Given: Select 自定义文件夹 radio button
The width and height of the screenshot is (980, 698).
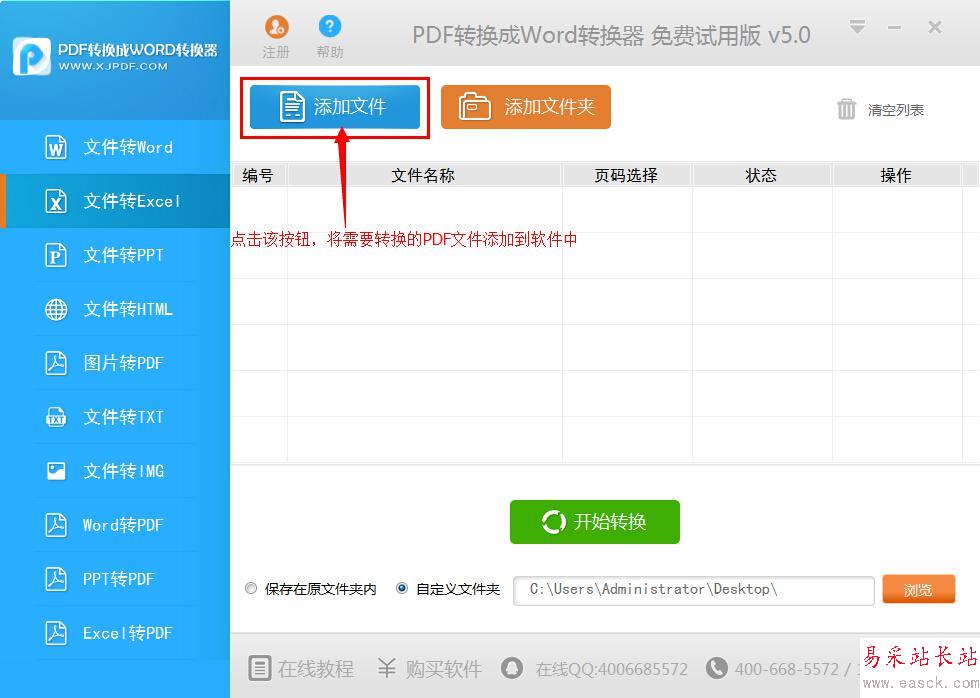Looking at the screenshot, I should 402,589.
